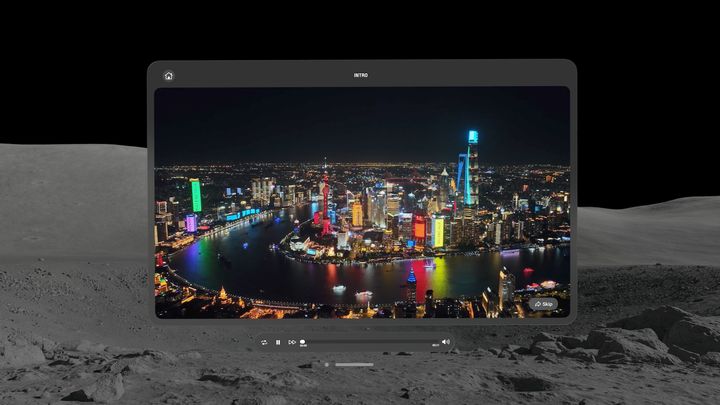Click the INTRO title in the header

pyautogui.click(x=360, y=76)
